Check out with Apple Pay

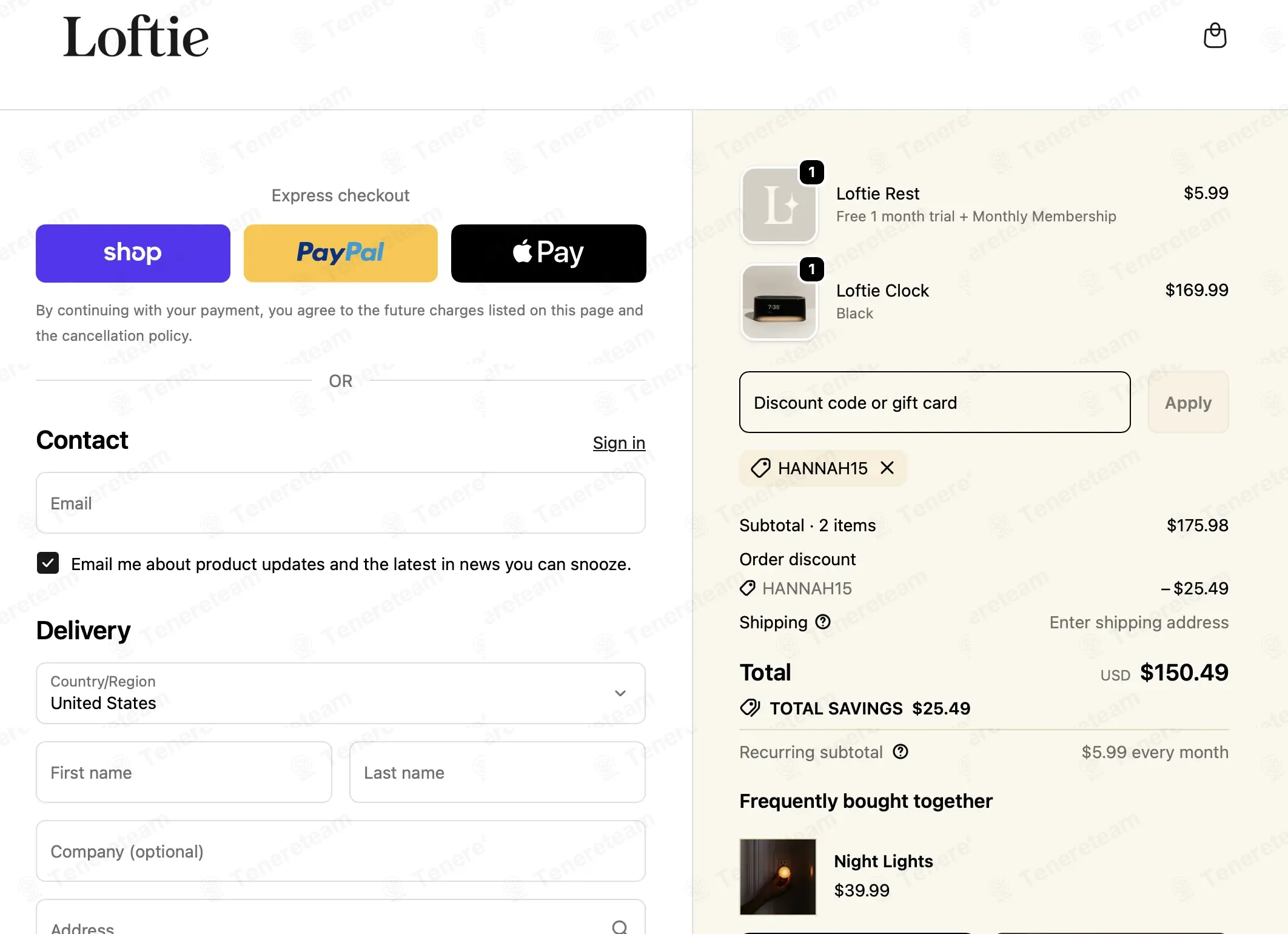tap(549, 253)
